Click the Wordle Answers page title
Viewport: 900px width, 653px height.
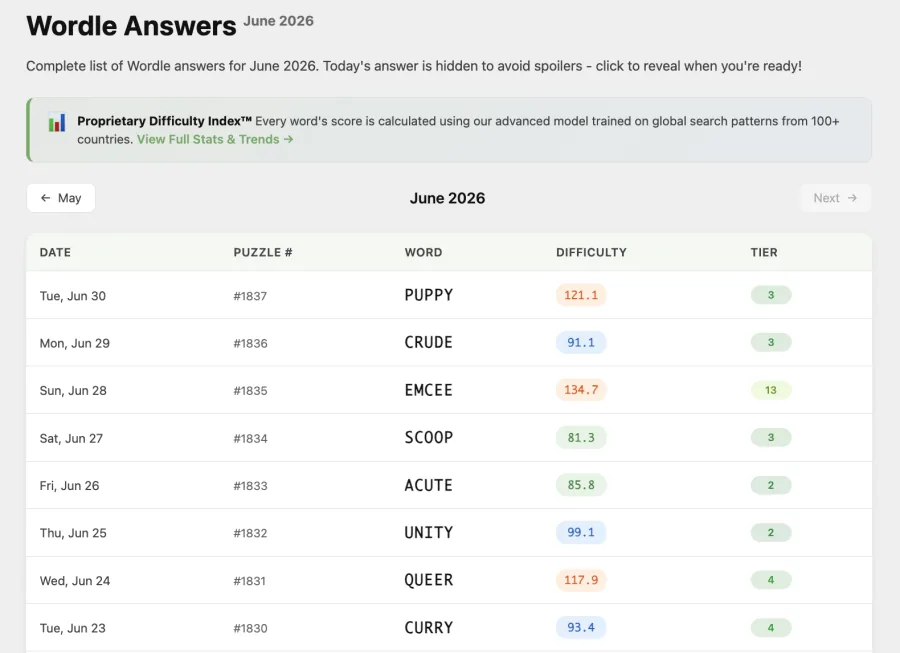pyautogui.click(x=131, y=26)
